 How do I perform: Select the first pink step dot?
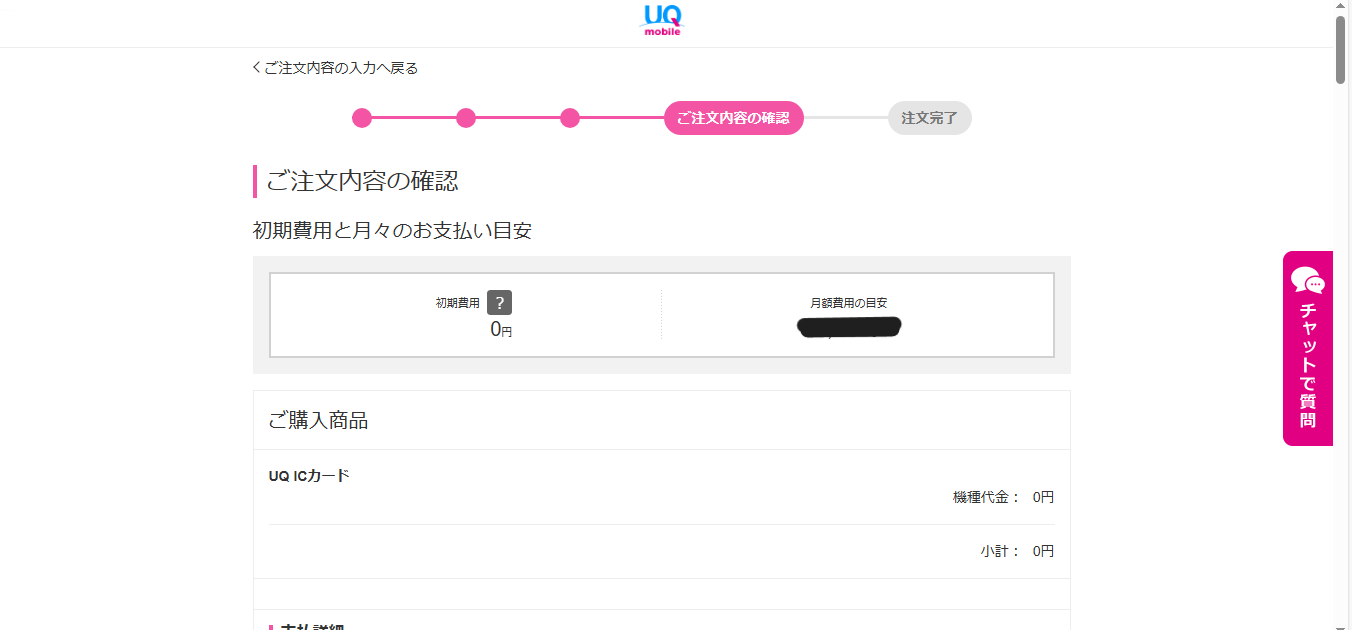(x=362, y=118)
